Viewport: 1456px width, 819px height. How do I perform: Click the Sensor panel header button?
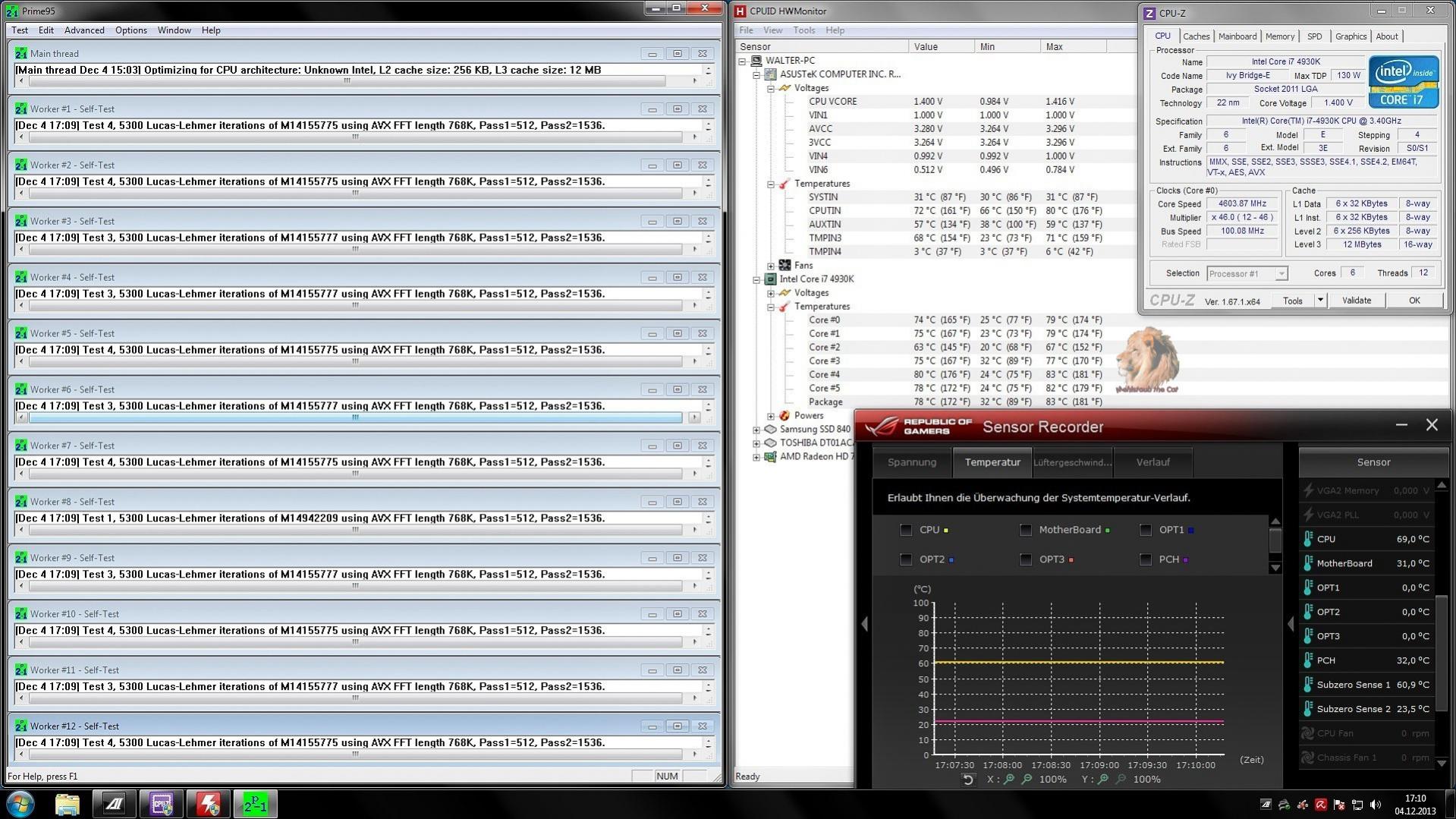(1373, 462)
